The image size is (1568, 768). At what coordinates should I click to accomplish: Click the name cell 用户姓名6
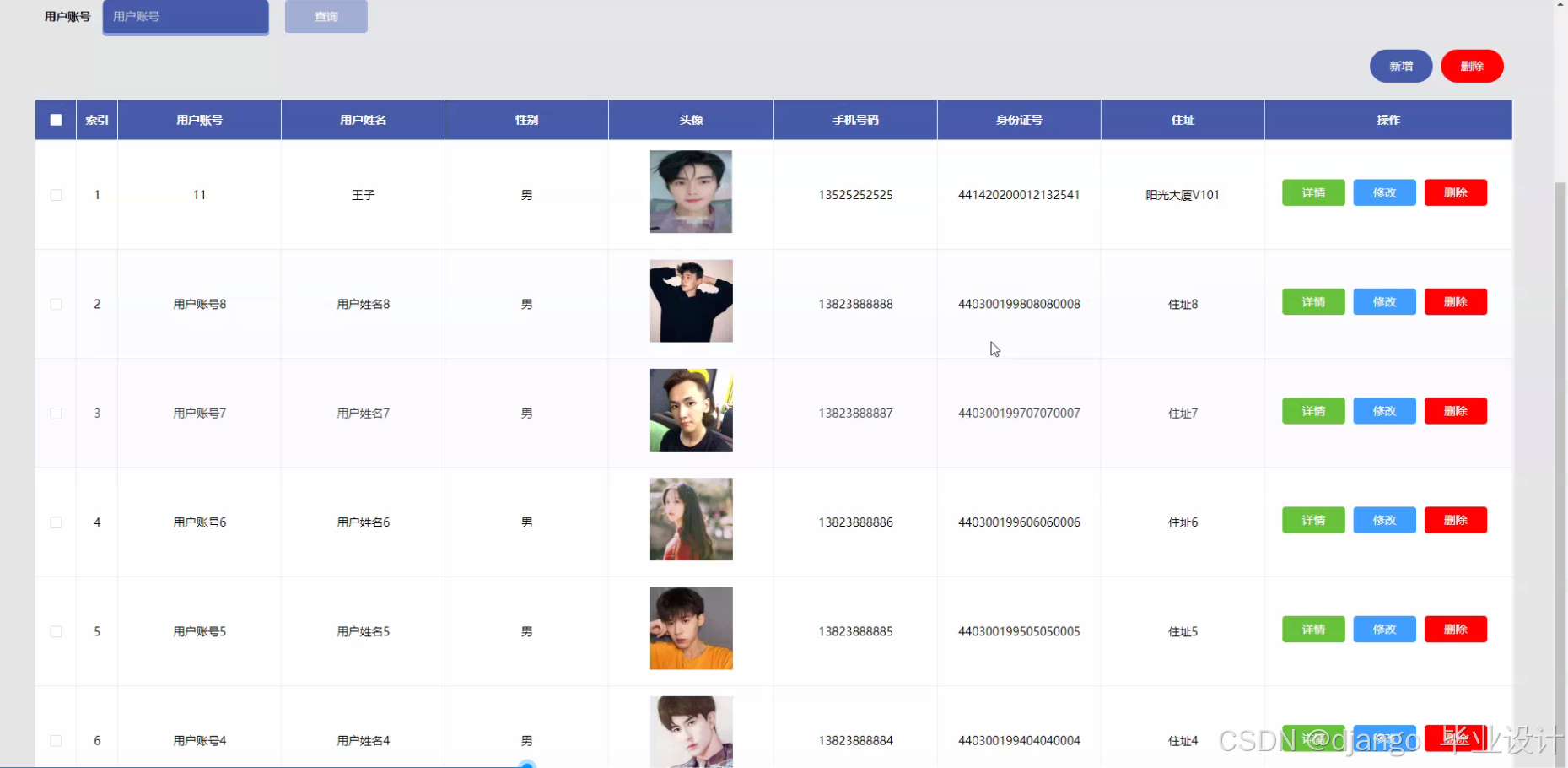pyautogui.click(x=363, y=522)
